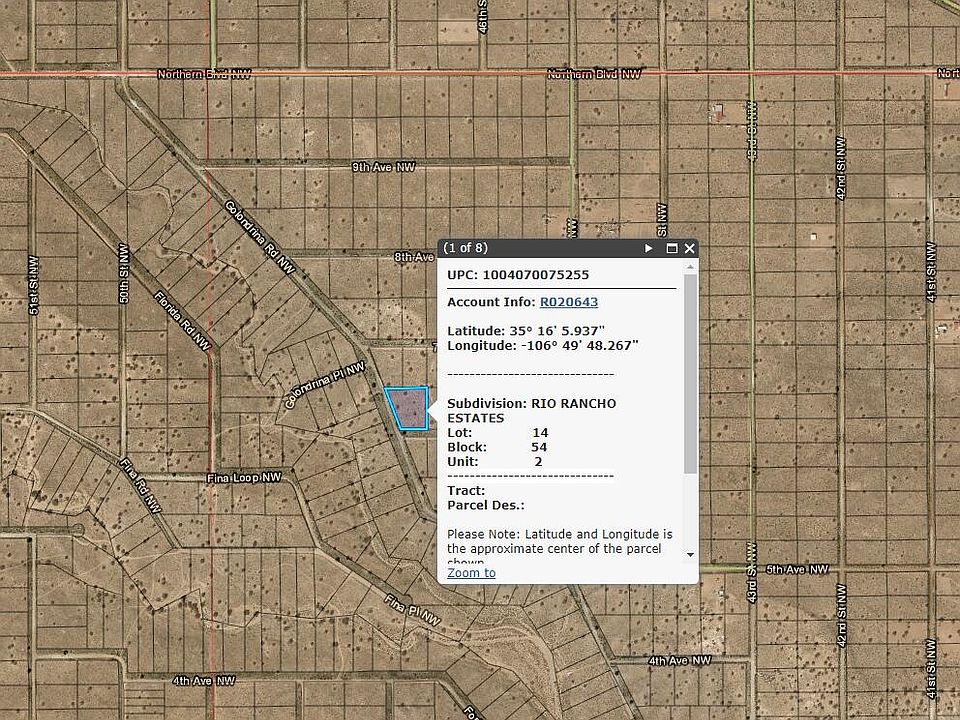Image resolution: width=960 pixels, height=720 pixels.
Task: Click the popup scrollbar down arrow
Action: point(689,554)
